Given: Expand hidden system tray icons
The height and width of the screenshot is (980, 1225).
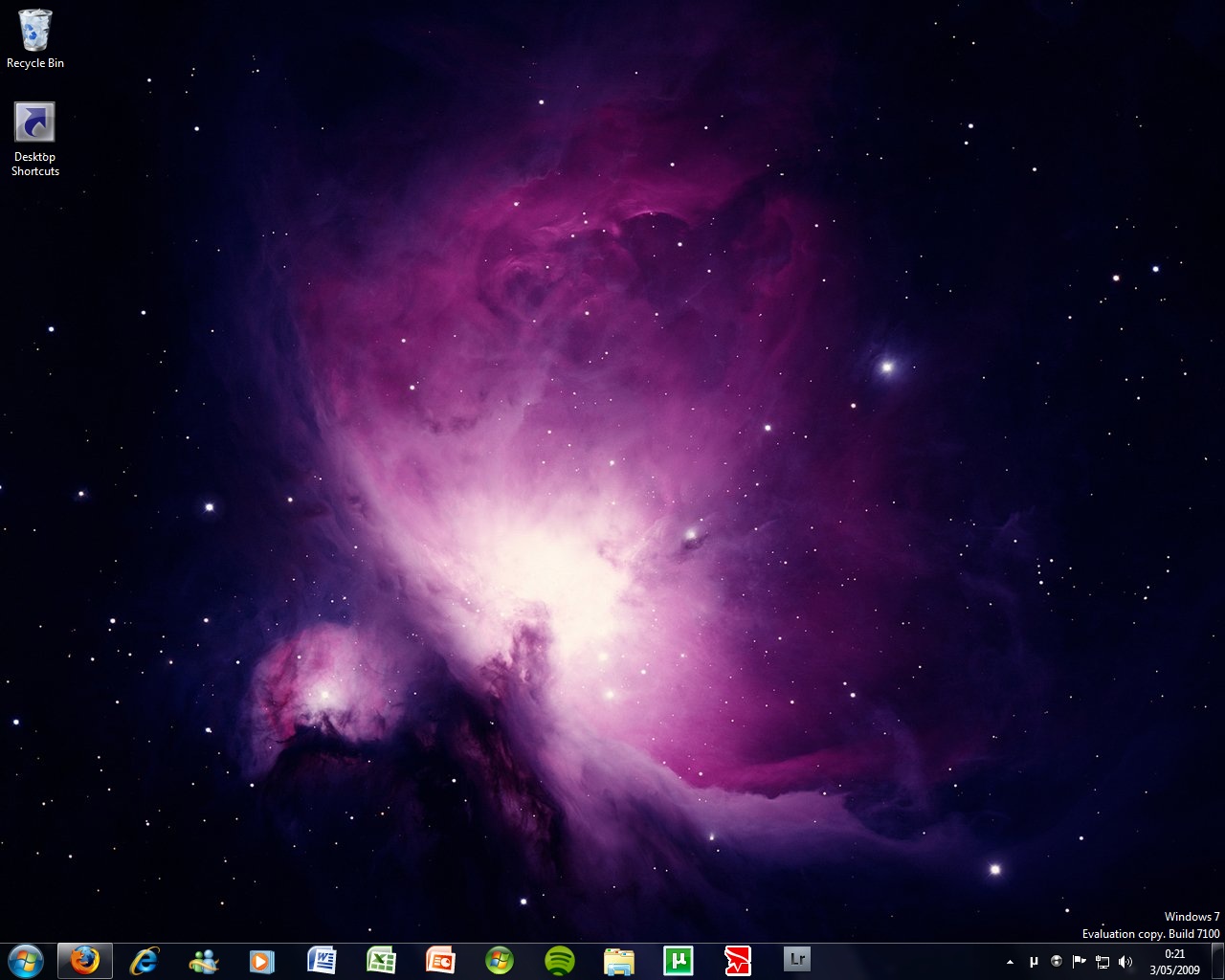Looking at the screenshot, I should click(1010, 962).
